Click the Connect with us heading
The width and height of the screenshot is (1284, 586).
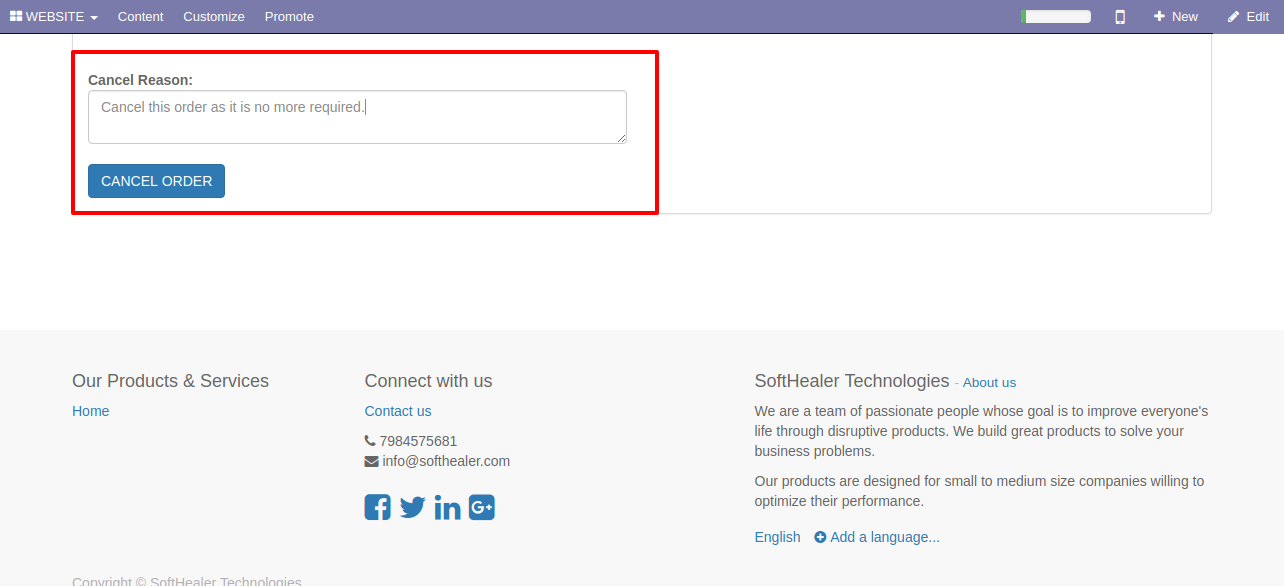[429, 381]
